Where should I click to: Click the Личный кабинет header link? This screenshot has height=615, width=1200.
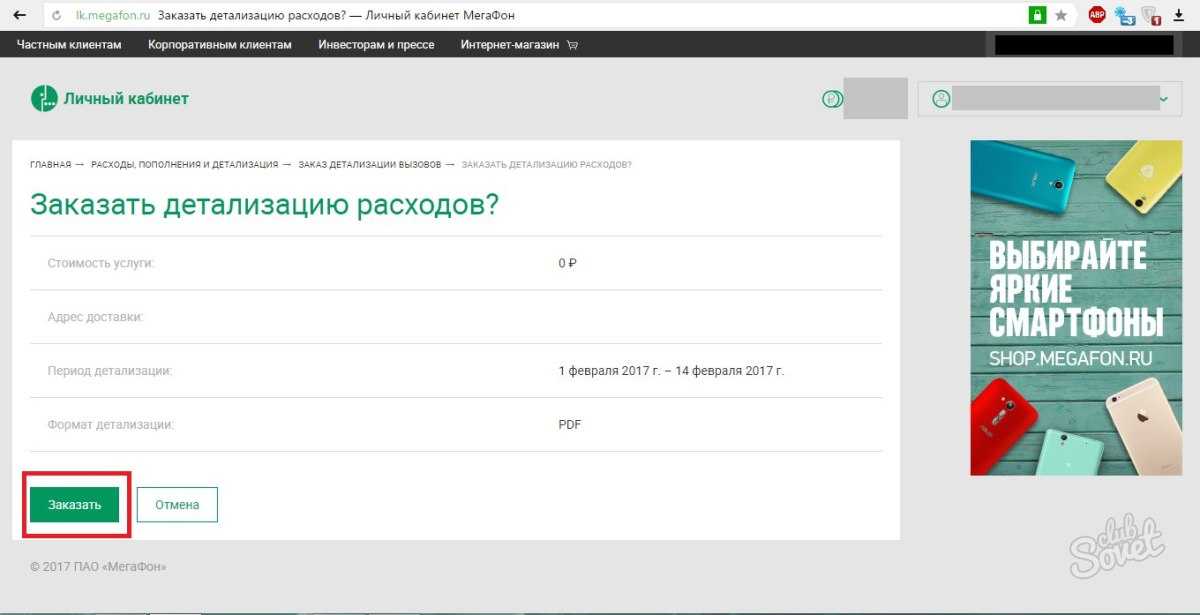(126, 98)
